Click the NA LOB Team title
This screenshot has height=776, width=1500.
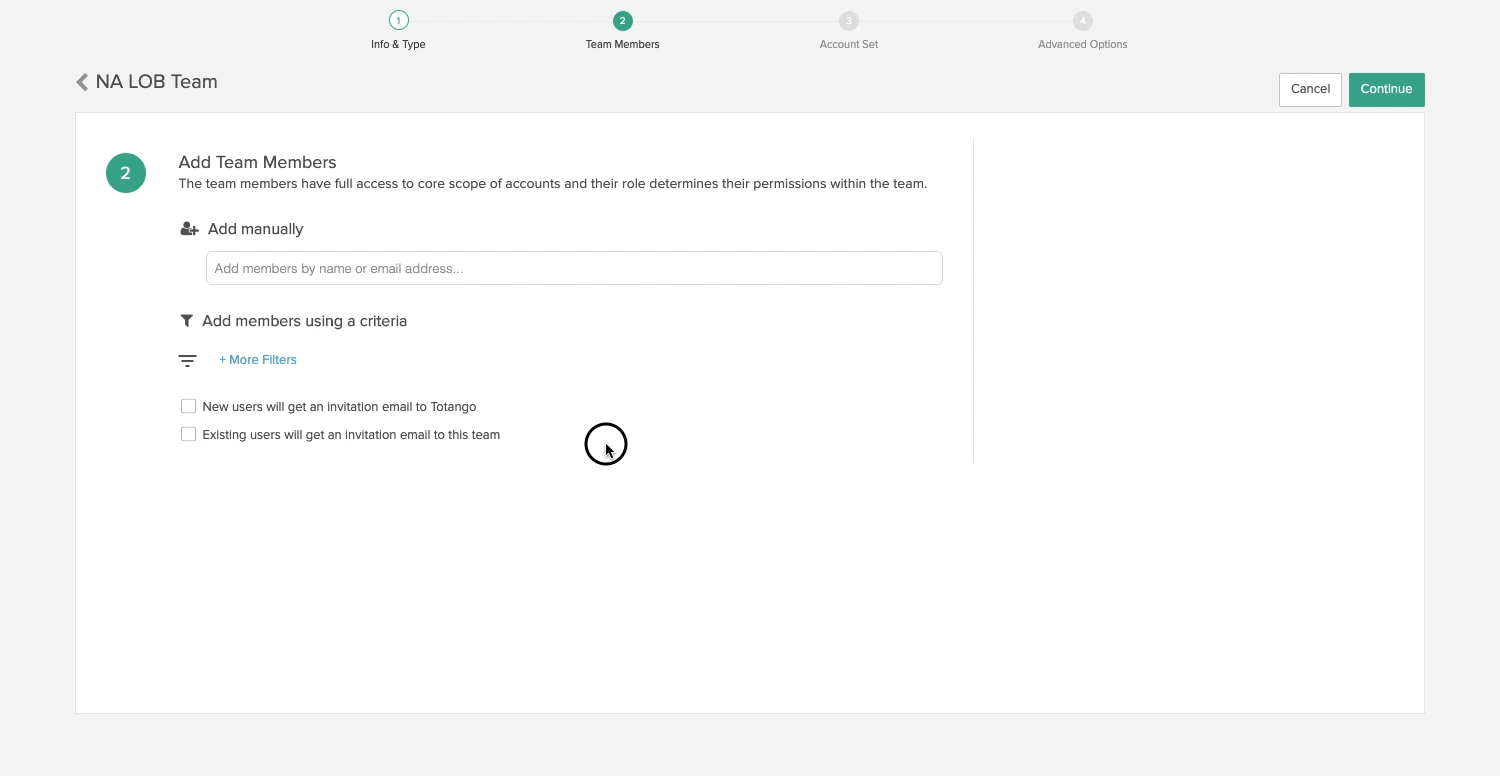tap(157, 82)
